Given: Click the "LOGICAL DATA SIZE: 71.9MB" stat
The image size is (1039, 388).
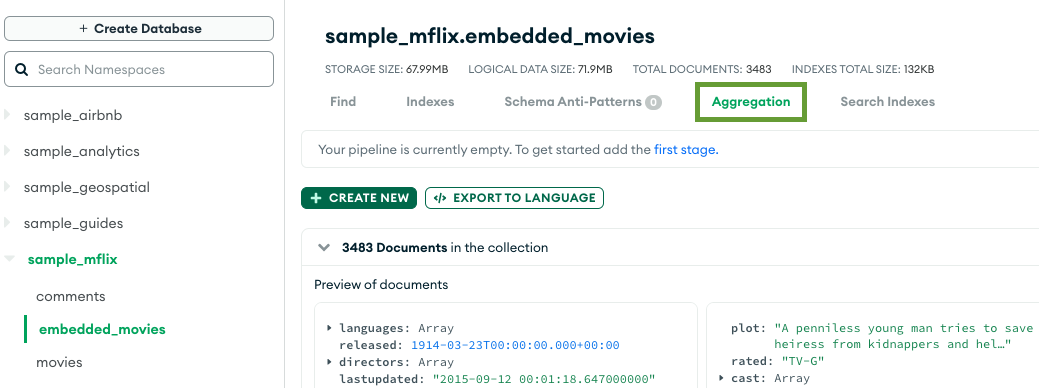Looking at the screenshot, I should (540, 69).
